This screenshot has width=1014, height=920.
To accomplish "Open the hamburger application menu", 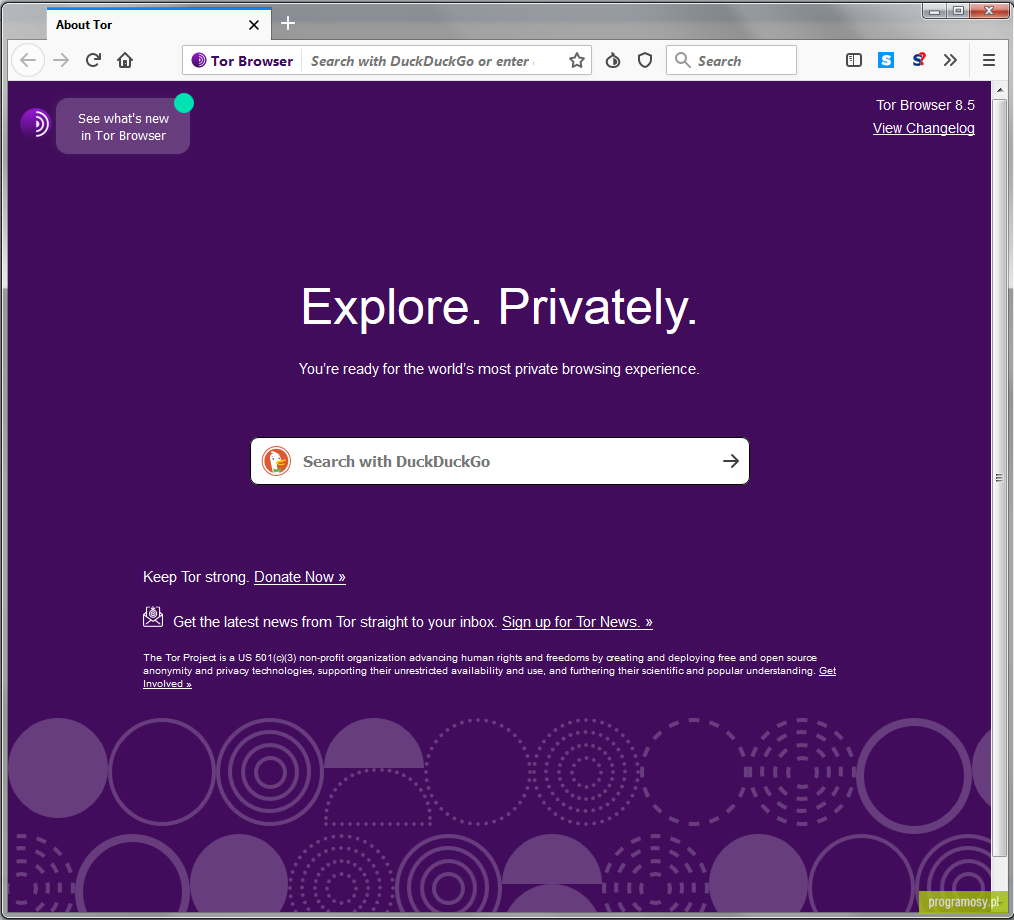I will point(989,60).
